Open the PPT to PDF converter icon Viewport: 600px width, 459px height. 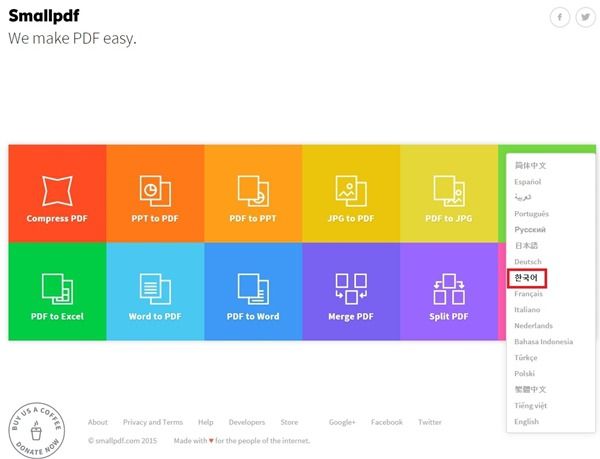click(x=155, y=190)
